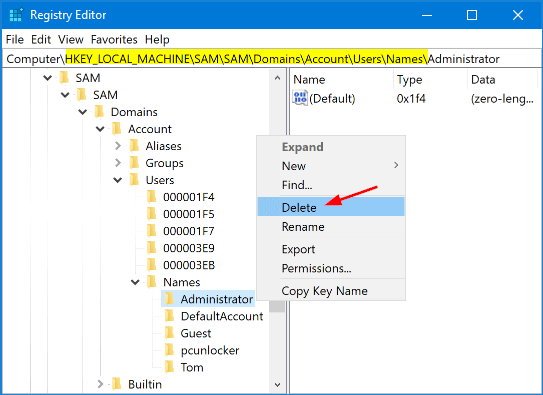Screen dimensions: 543x395
Task: Click Copy Key Name entry
Action: pos(324,291)
